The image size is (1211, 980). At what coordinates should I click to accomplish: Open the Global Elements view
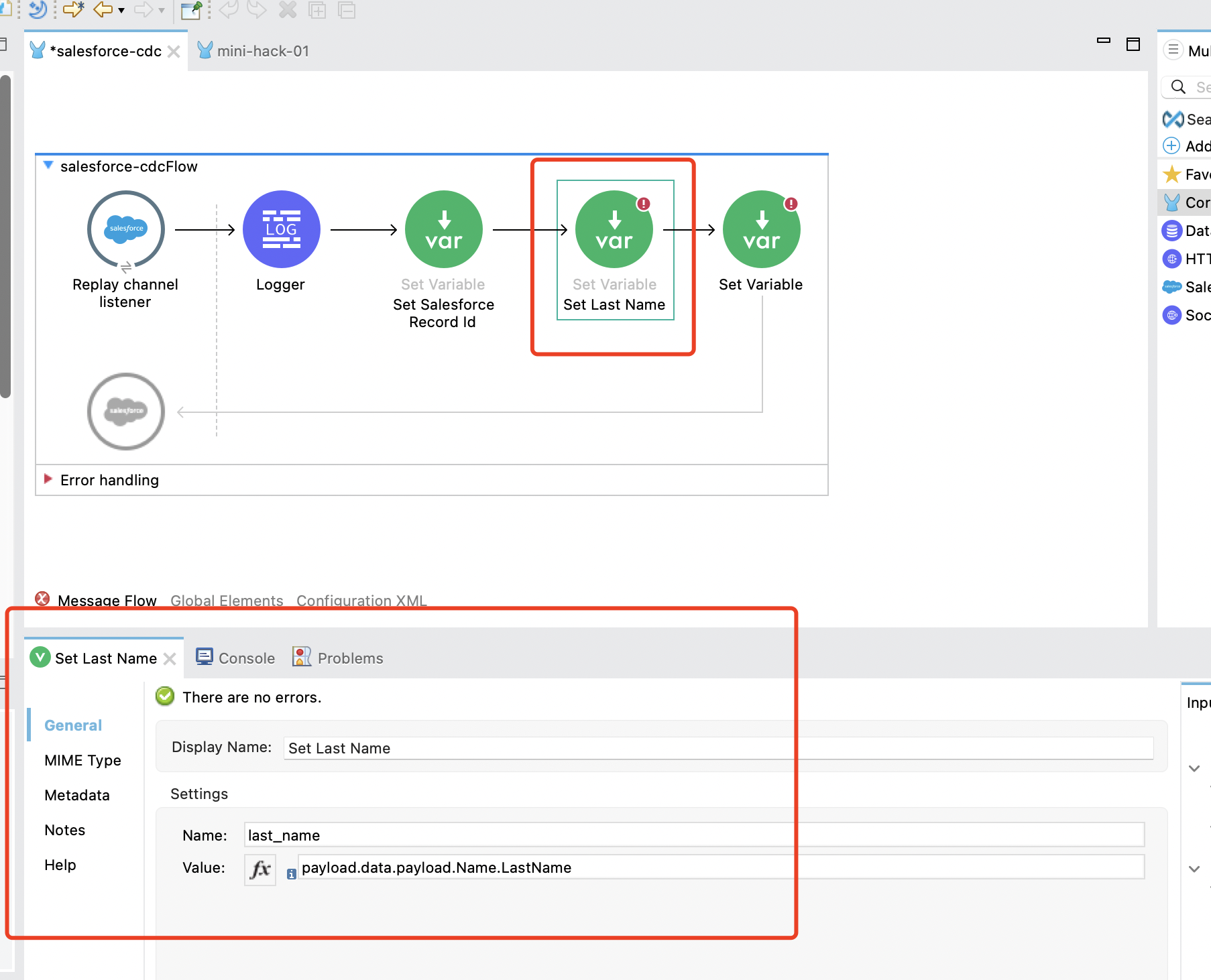tap(227, 601)
